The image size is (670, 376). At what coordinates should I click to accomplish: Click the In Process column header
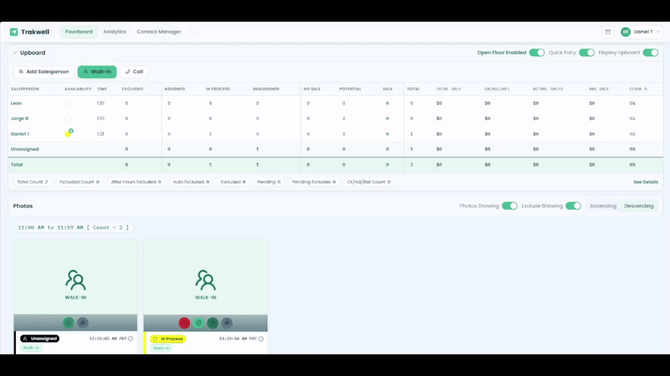click(x=218, y=89)
